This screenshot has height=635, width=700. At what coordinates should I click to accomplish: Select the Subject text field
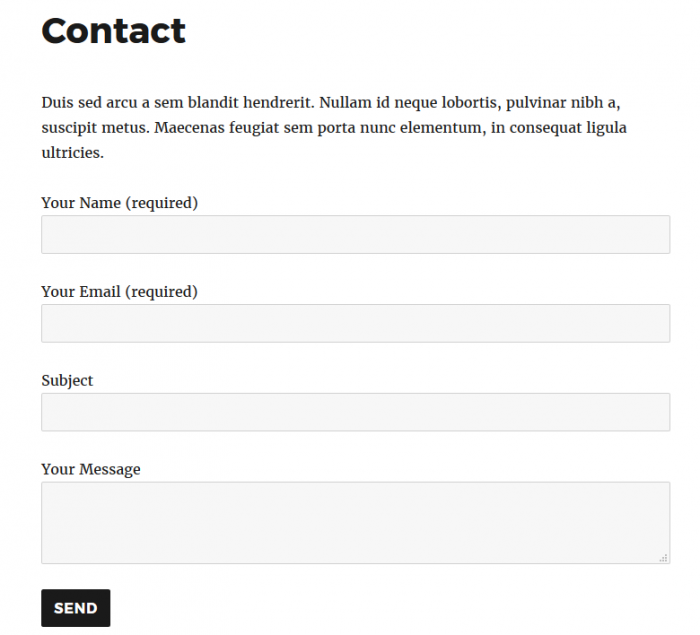click(x=355, y=412)
